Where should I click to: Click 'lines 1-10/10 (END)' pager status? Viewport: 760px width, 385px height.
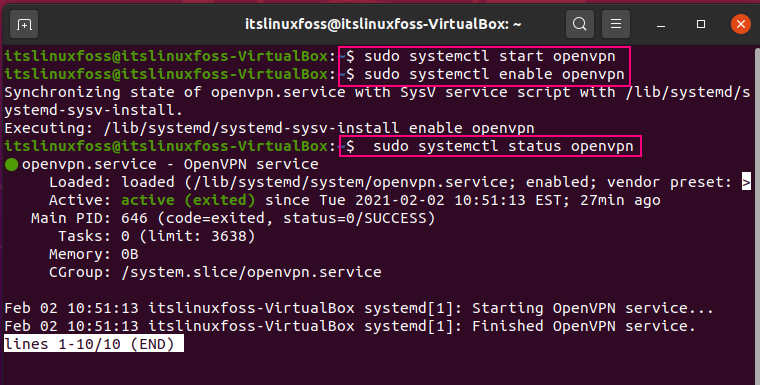94,344
